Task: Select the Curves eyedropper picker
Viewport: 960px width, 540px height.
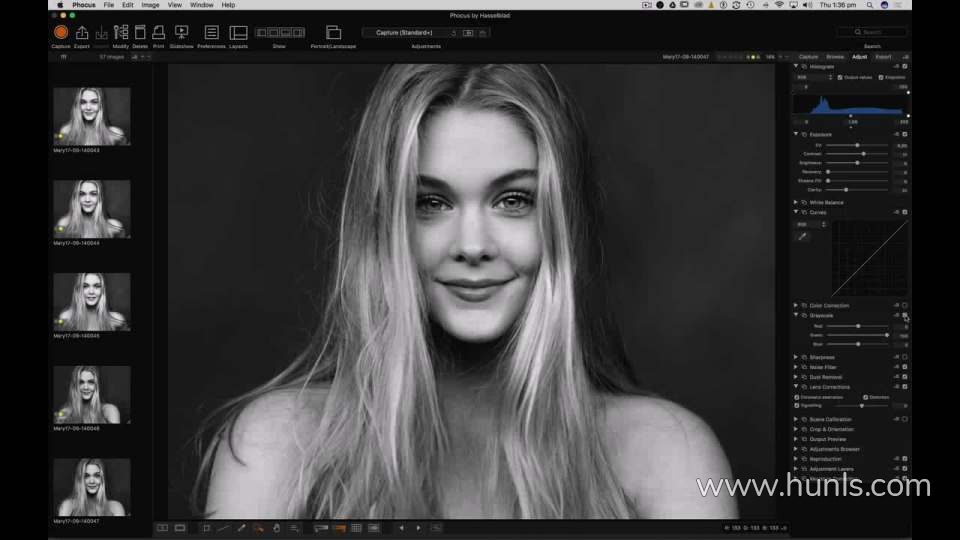Action: [802, 236]
